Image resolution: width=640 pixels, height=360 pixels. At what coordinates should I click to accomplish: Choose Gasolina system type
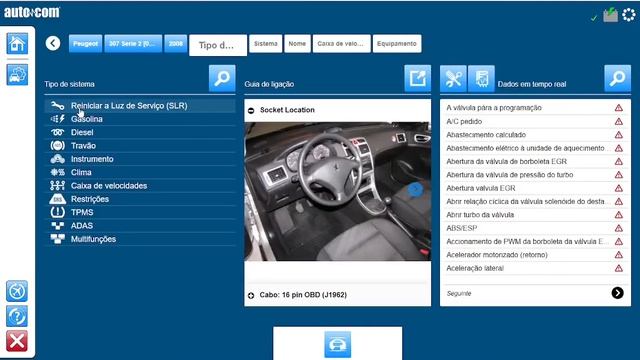tap(140, 119)
